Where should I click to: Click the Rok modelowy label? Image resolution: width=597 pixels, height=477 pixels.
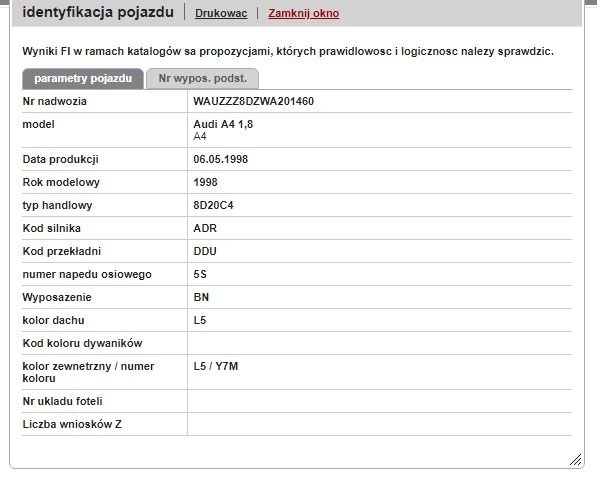pyautogui.click(x=61, y=182)
